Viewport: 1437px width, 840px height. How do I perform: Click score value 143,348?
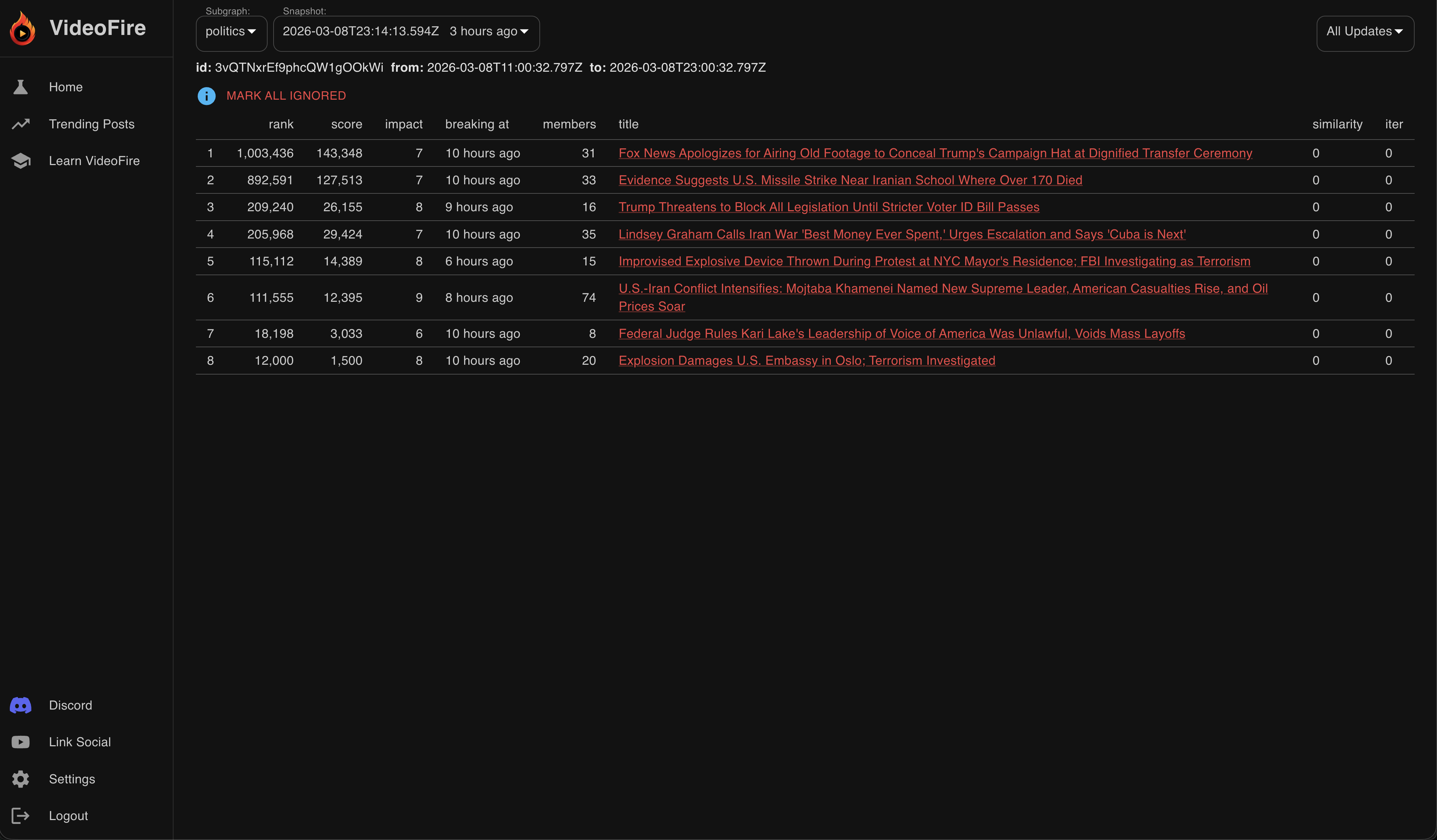[x=339, y=153]
